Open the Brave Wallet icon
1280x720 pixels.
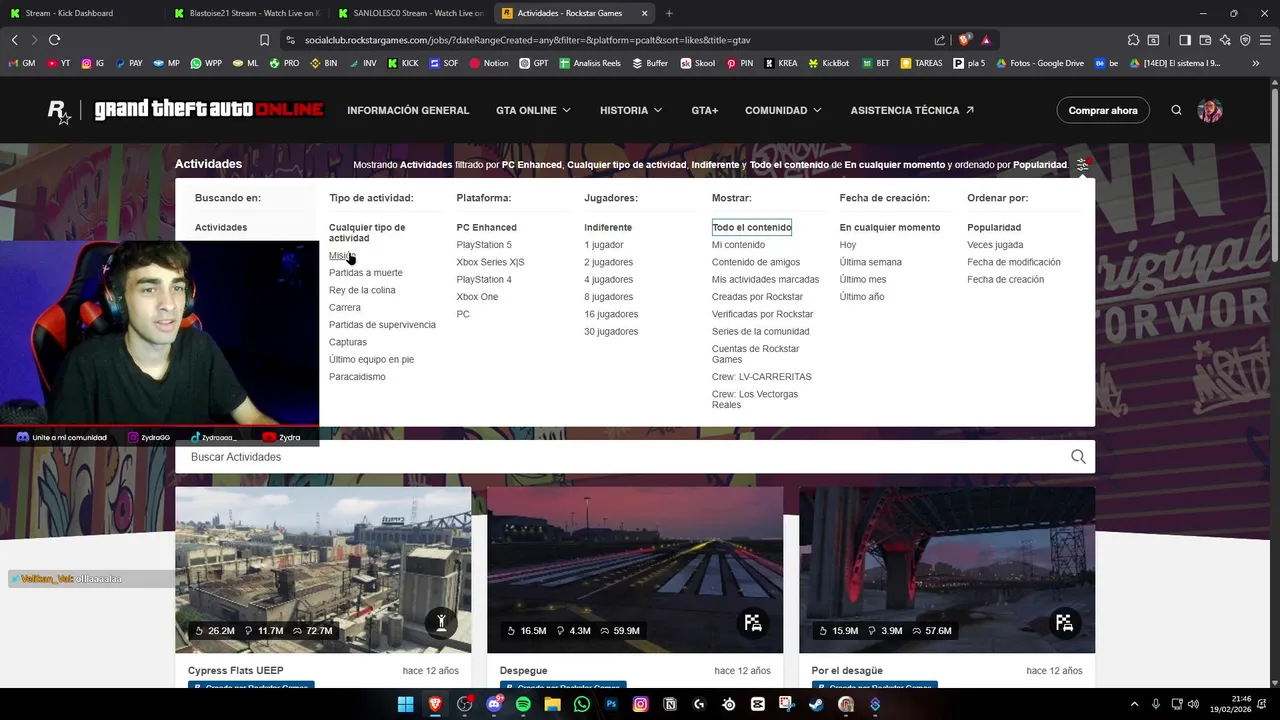click(x=1205, y=40)
